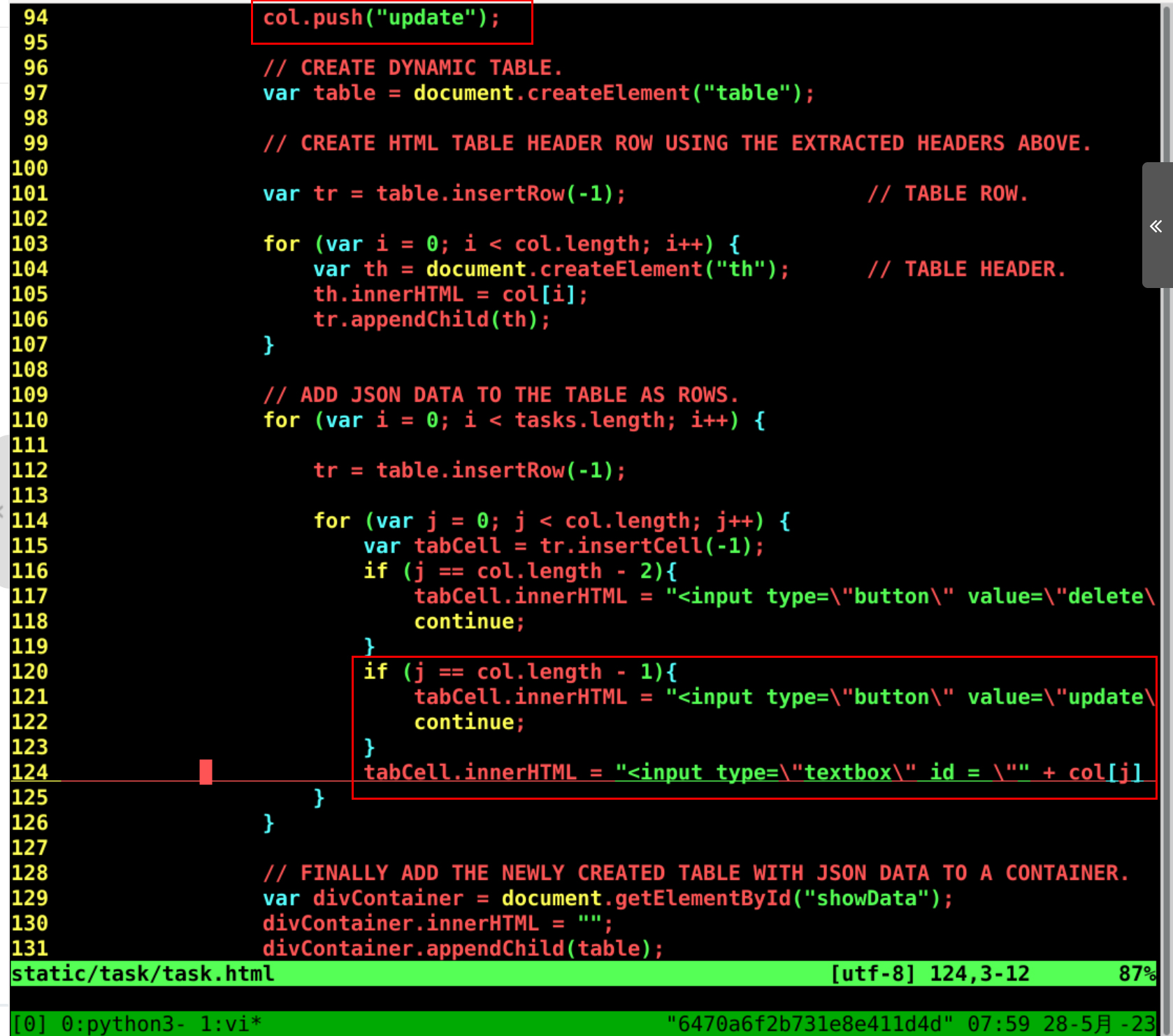Click the red vim cursor block on line 124
Viewport: 1173px width, 1036px height.
click(206, 772)
